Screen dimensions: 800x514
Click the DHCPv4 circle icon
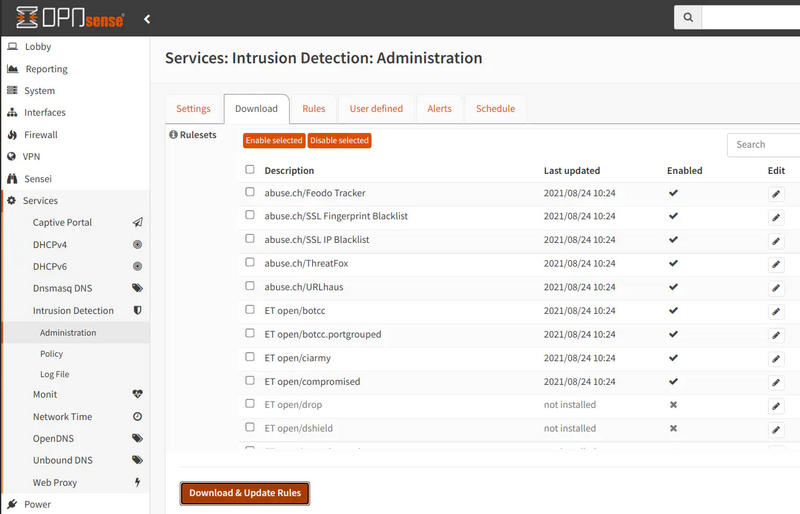click(137, 244)
